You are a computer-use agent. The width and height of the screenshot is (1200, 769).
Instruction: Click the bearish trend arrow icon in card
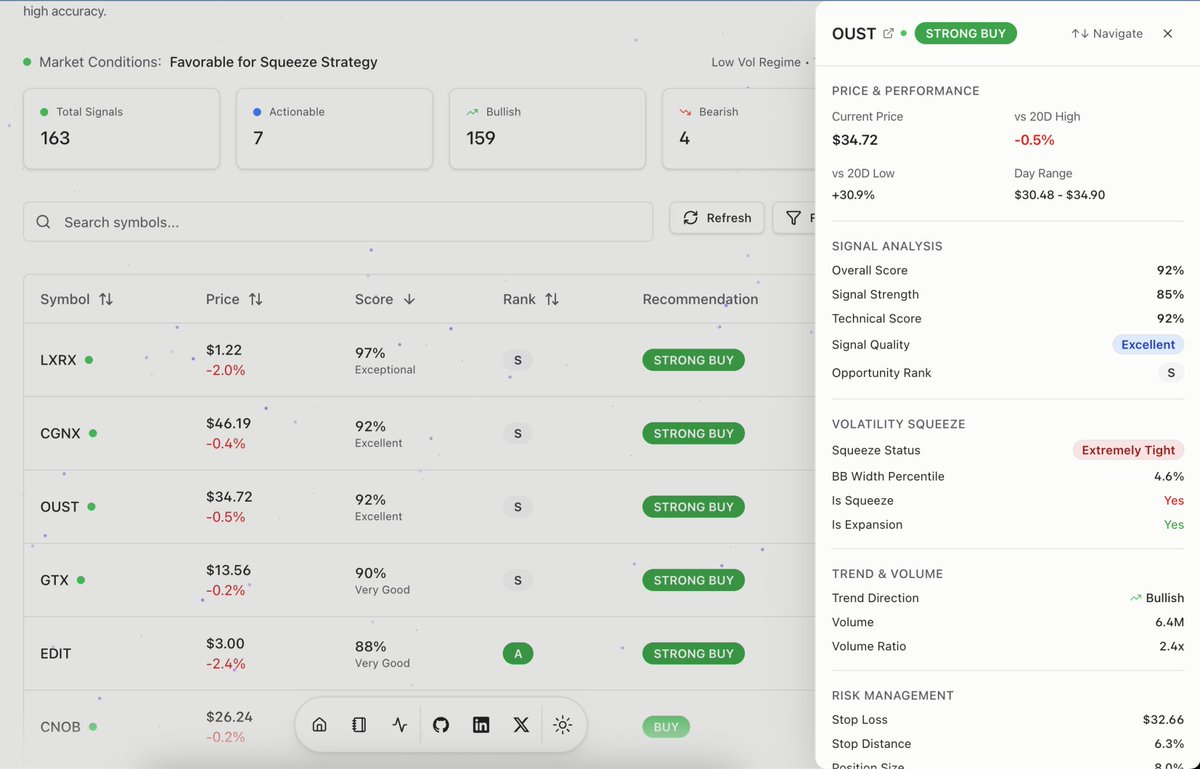[x=685, y=112]
